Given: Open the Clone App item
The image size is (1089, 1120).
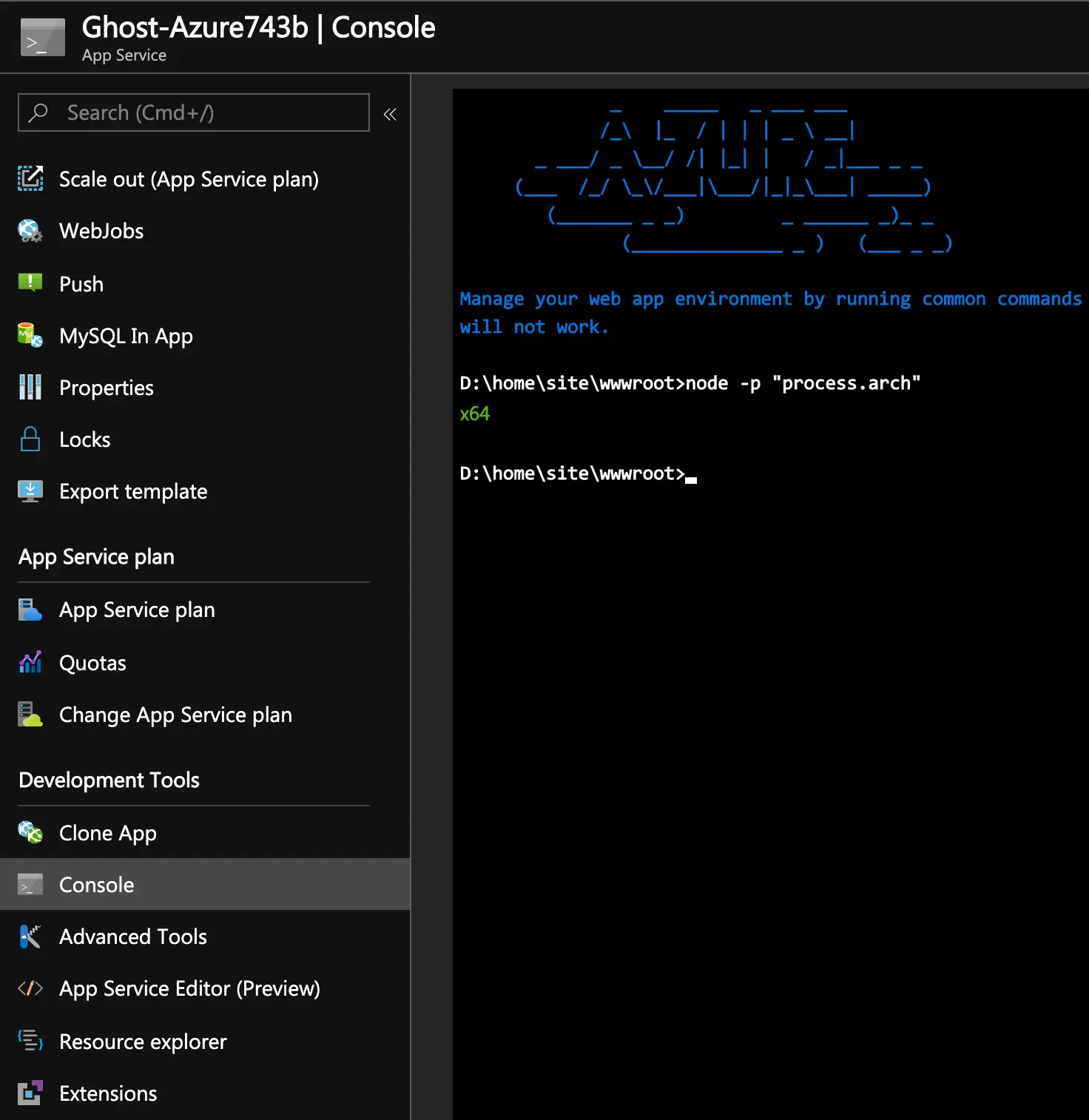Looking at the screenshot, I should click(x=205, y=833).
